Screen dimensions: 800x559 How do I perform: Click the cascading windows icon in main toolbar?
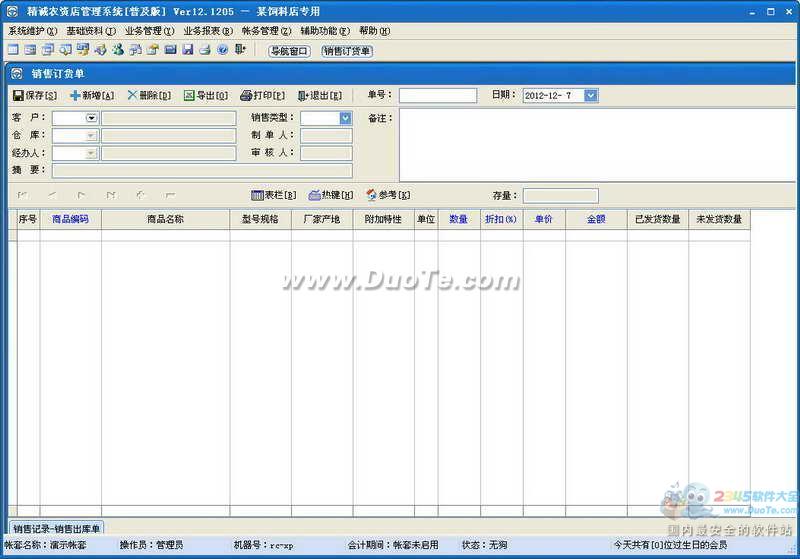(x=48, y=49)
